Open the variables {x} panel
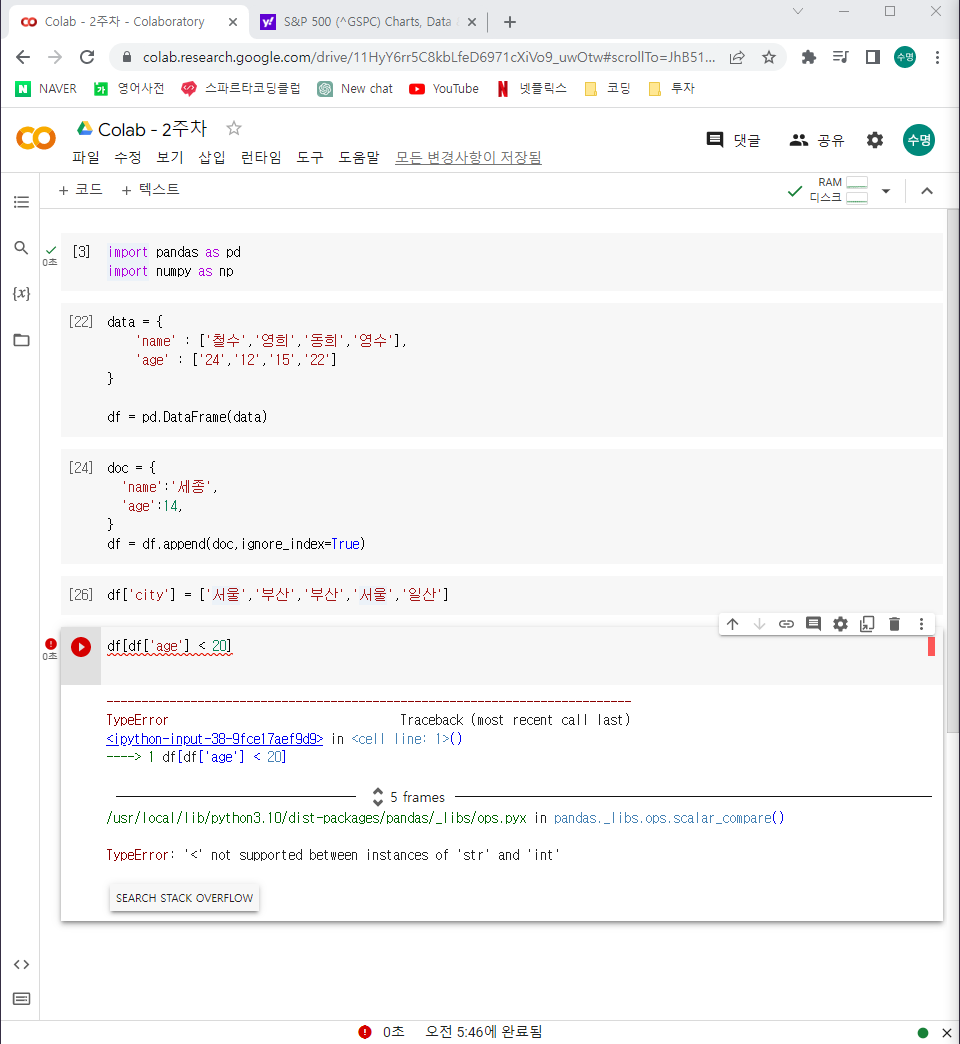Viewport: 960px width, 1044px height. pyautogui.click(x=21, y=294)
